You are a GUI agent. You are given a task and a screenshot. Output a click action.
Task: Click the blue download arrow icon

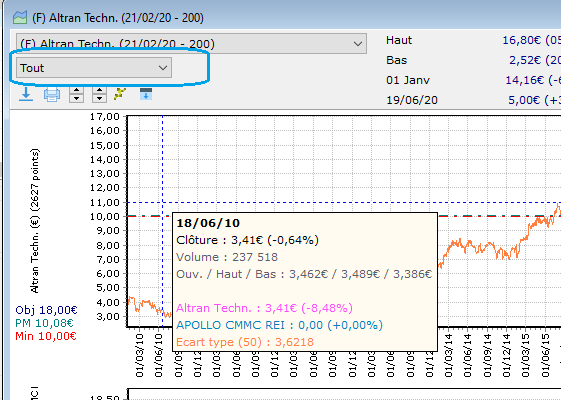[x=26, y=95]
